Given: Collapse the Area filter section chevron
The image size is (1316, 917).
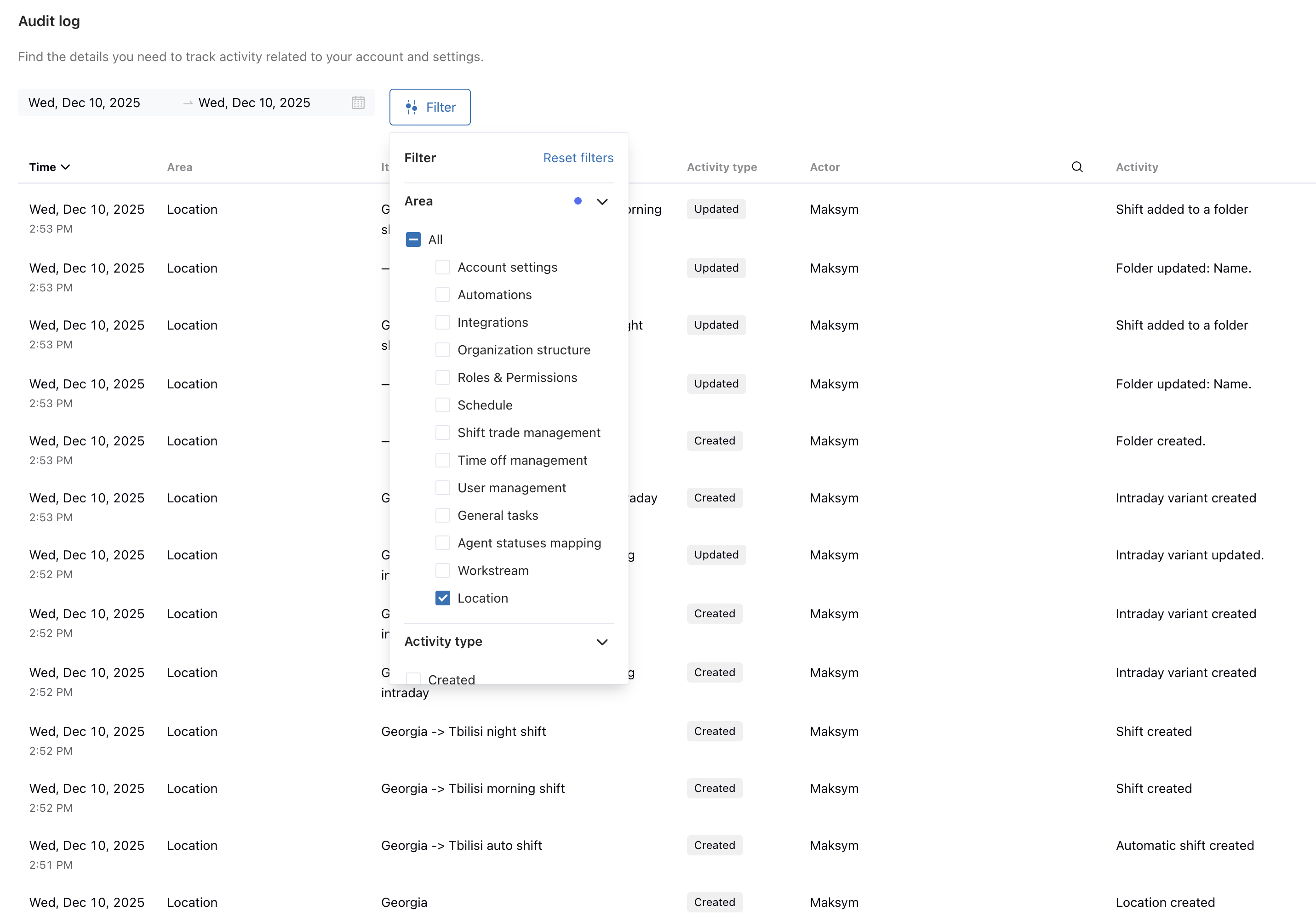Looking at the screenshot, I should [602, 201].
